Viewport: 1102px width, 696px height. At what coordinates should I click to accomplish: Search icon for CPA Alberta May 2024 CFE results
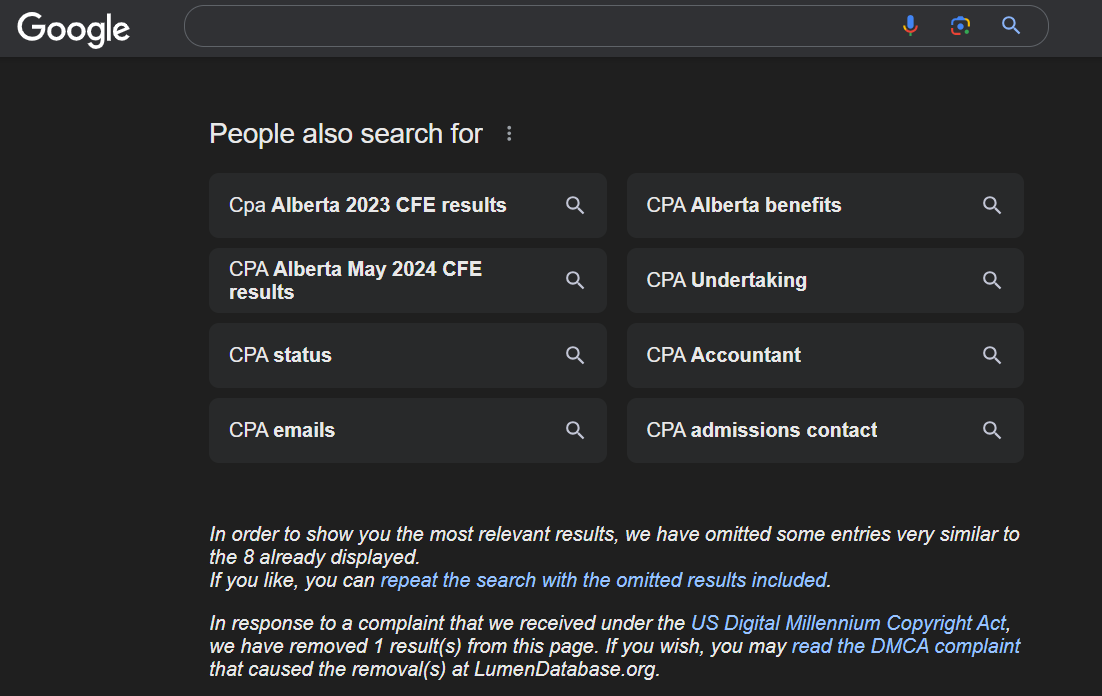click(x=575, y=280)
